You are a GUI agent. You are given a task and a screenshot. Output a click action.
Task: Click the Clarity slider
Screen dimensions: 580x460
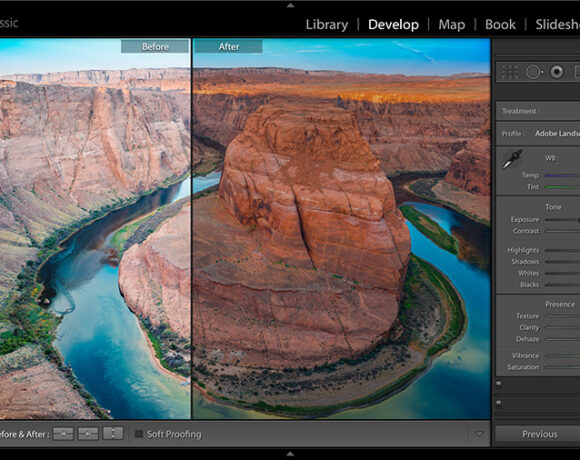click(563, 328)
